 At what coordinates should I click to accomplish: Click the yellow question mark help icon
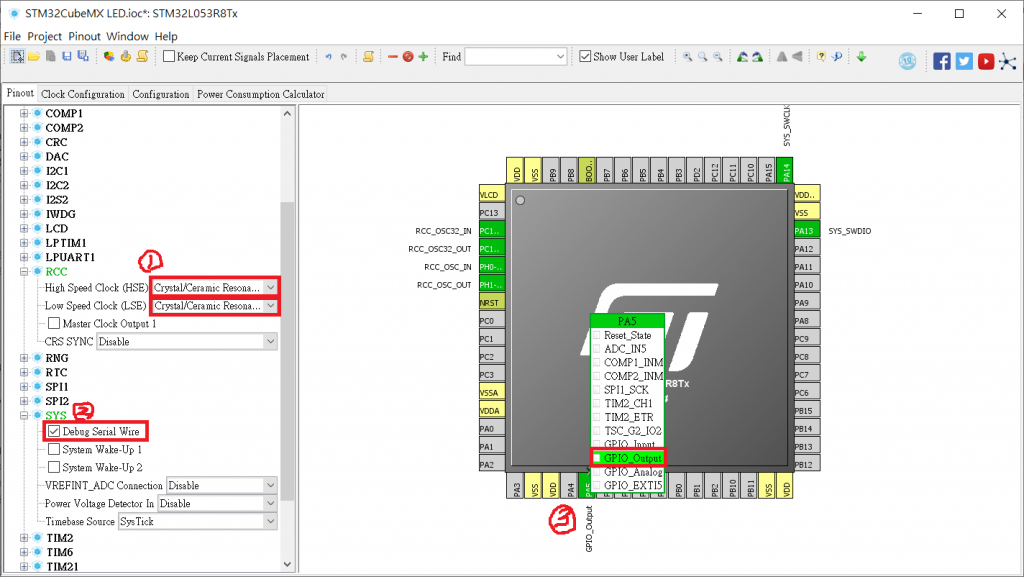coord(822,57)
